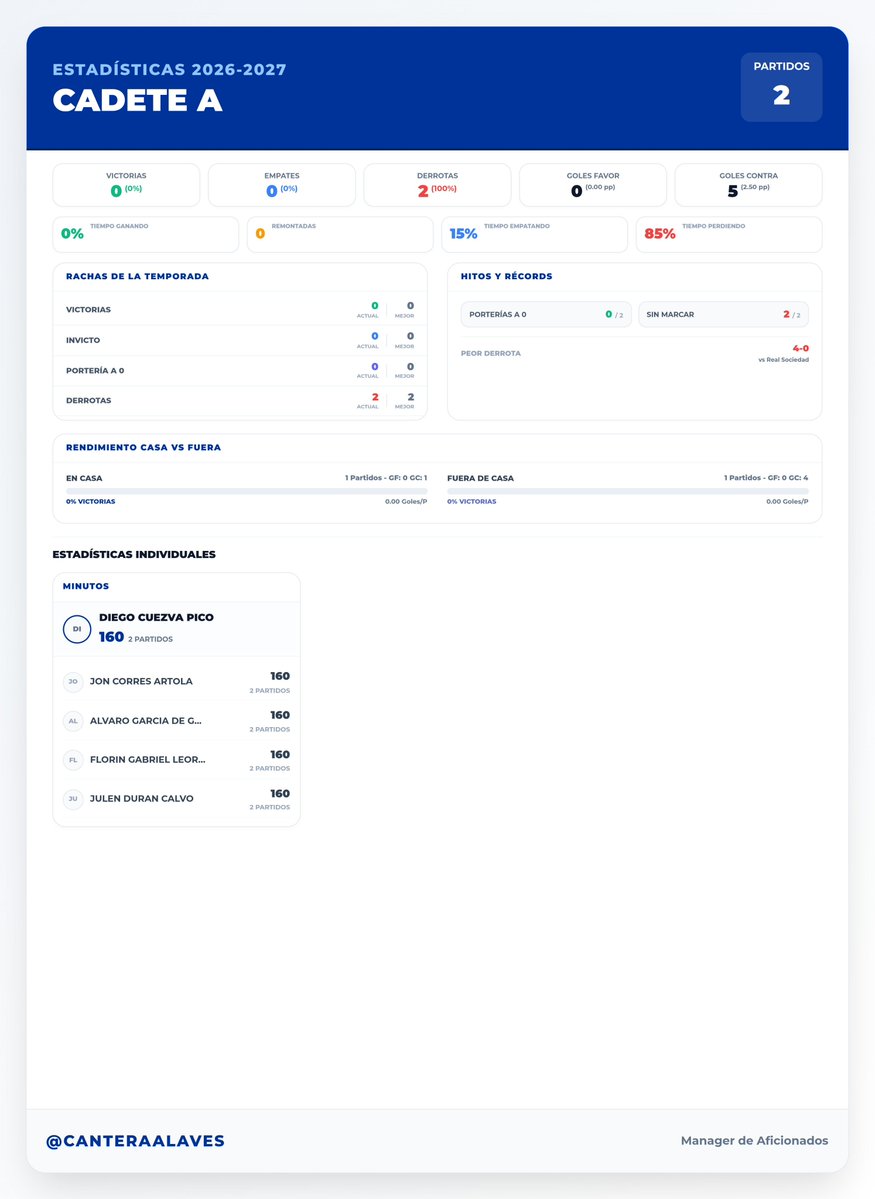Image resolution: width=875 pixels, height=1199 pixels.
Task: Click the En Casa label
Action: 84,478
